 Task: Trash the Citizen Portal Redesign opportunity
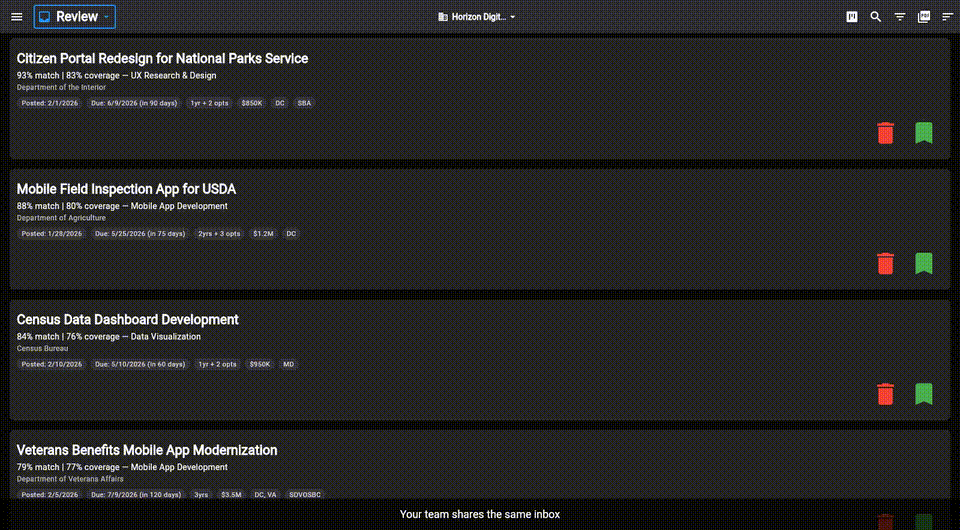pyautogui.click(x=885, y=133)
